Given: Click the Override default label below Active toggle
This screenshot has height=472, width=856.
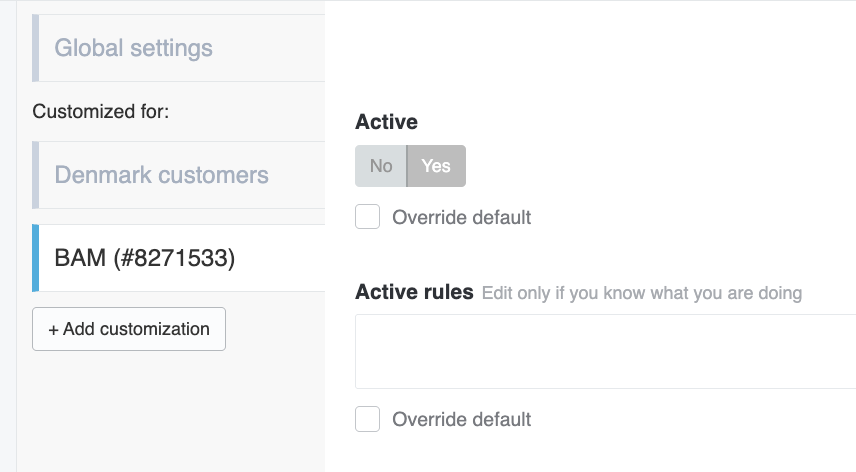Looking at the screenshot, I should (461, 217).
